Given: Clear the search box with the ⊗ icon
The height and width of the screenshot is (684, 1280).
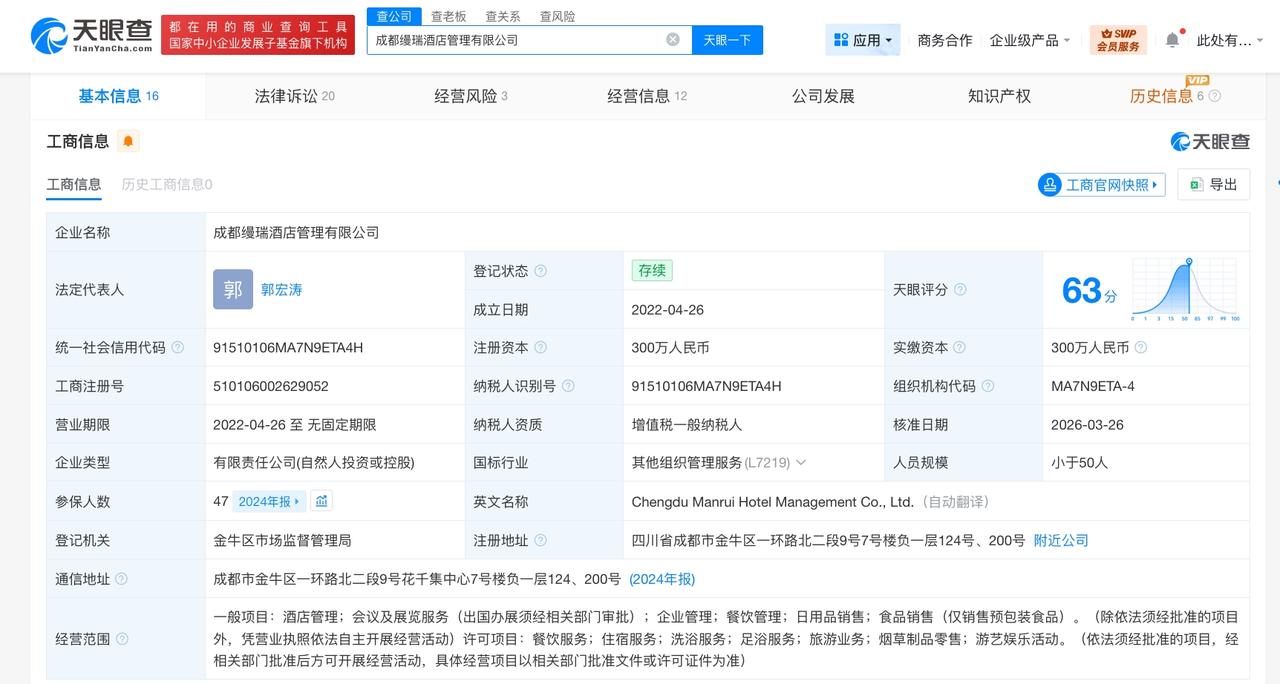Looking at the screenshot, I should 673,38.
